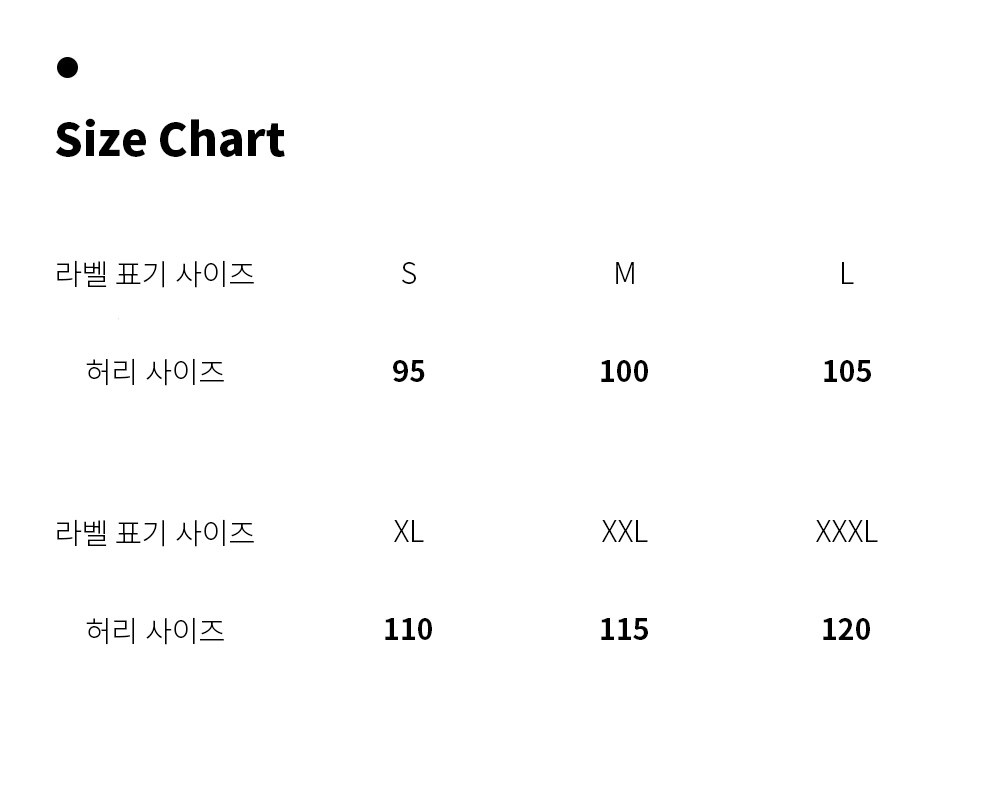This screenshot has height=800, width=1000.
Task: Click the waist value 115
Action: click(624, 630)
